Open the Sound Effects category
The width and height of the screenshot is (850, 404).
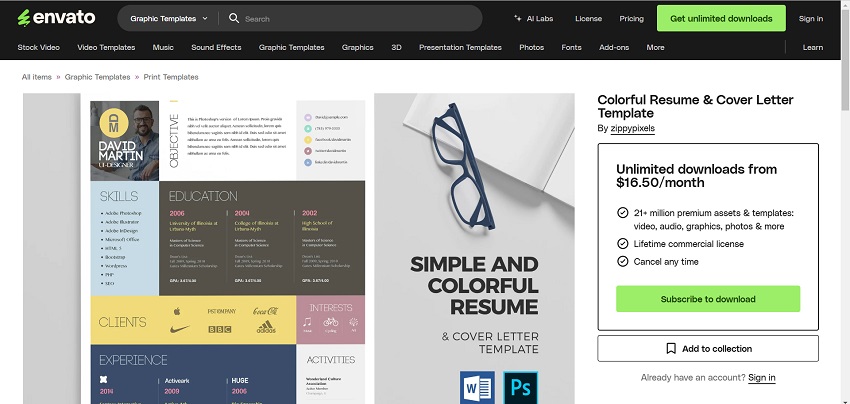tap(216, 47)
